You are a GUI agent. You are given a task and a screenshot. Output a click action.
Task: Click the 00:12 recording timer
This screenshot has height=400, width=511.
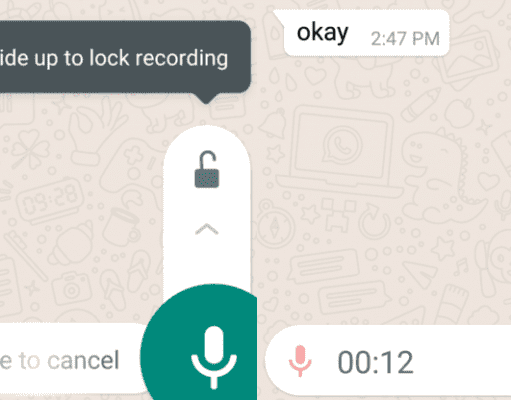tap(375, 362)
